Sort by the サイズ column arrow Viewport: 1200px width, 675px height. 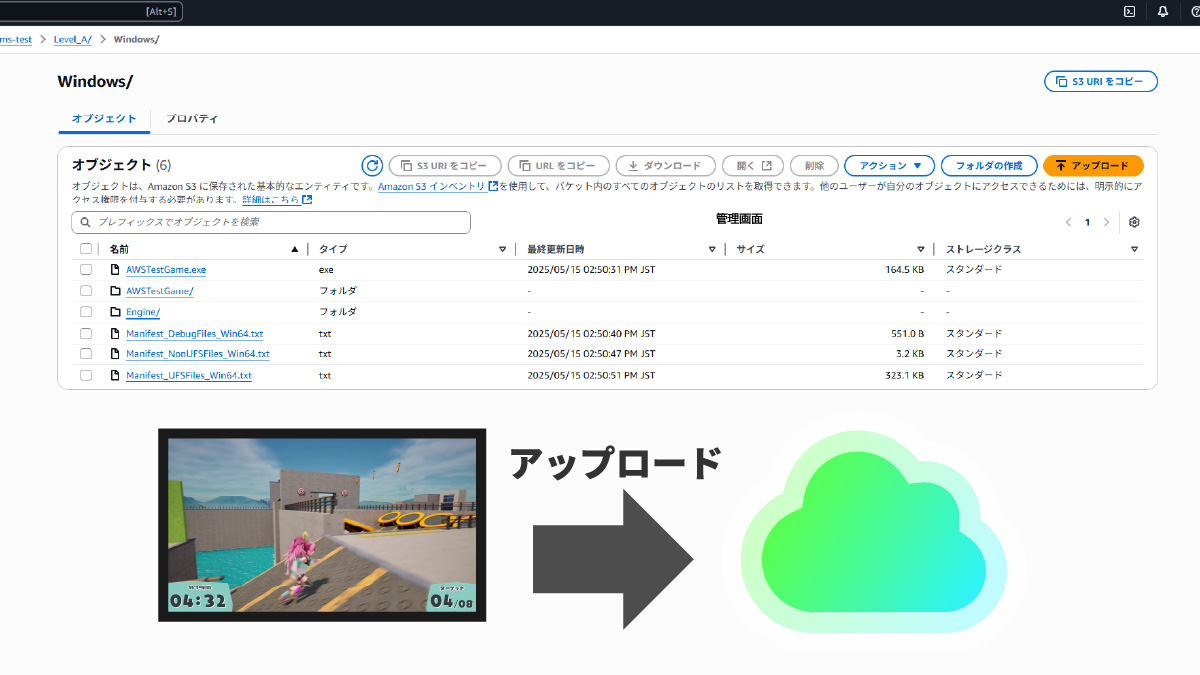(x=921, y=249)
